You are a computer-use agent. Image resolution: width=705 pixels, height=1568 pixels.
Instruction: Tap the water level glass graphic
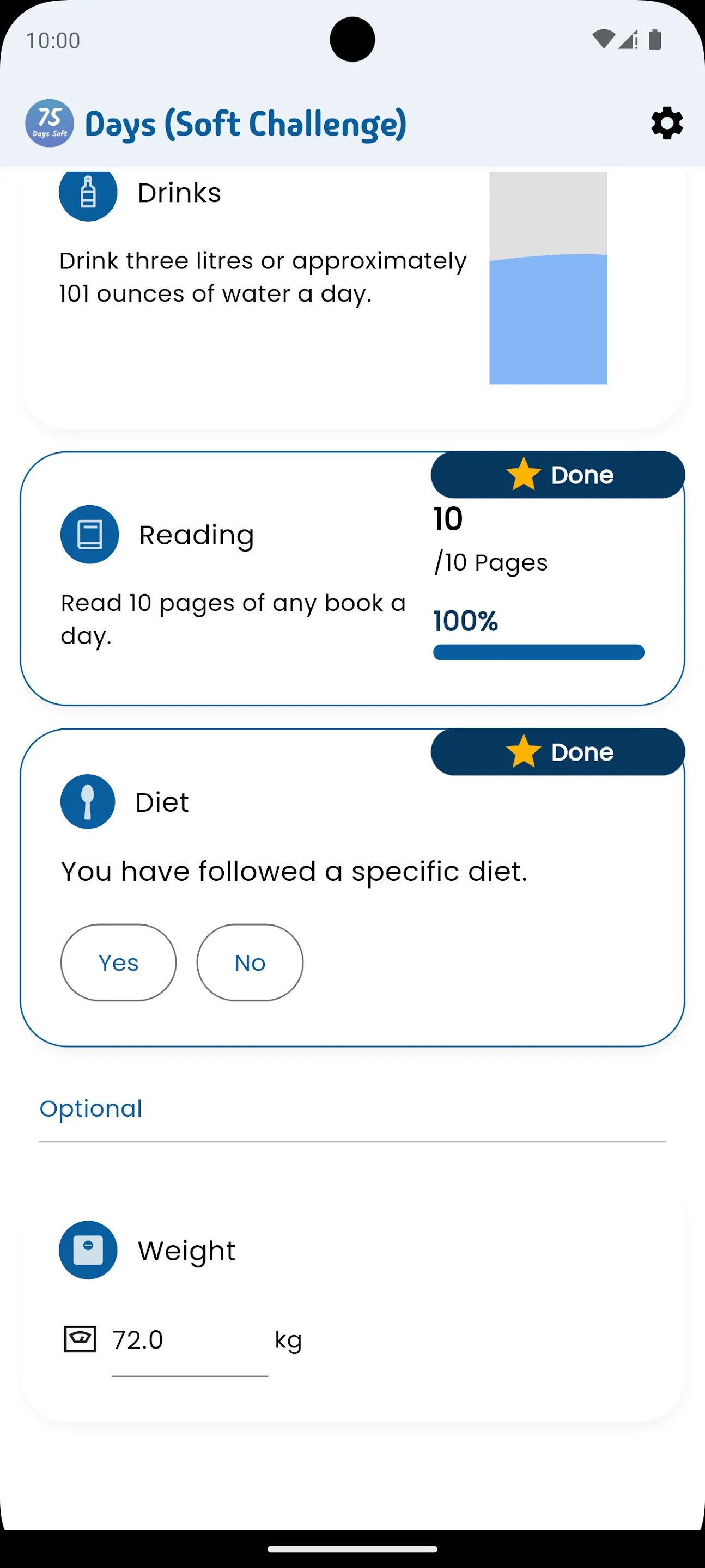548,278
